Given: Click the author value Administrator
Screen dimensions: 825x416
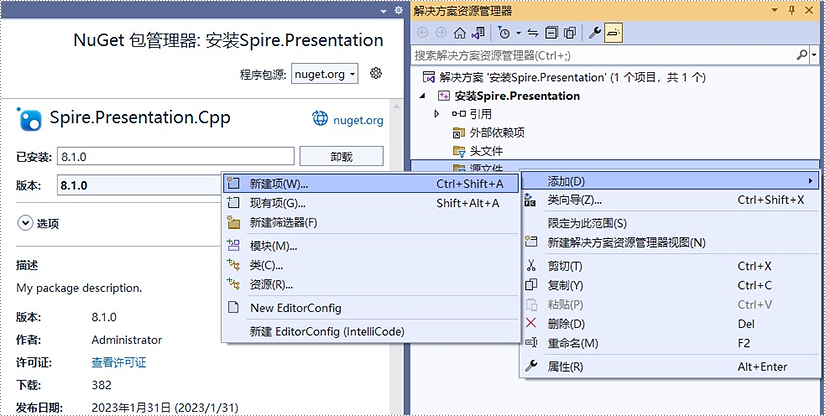Looking at the screenshot, I should [127, 340].
